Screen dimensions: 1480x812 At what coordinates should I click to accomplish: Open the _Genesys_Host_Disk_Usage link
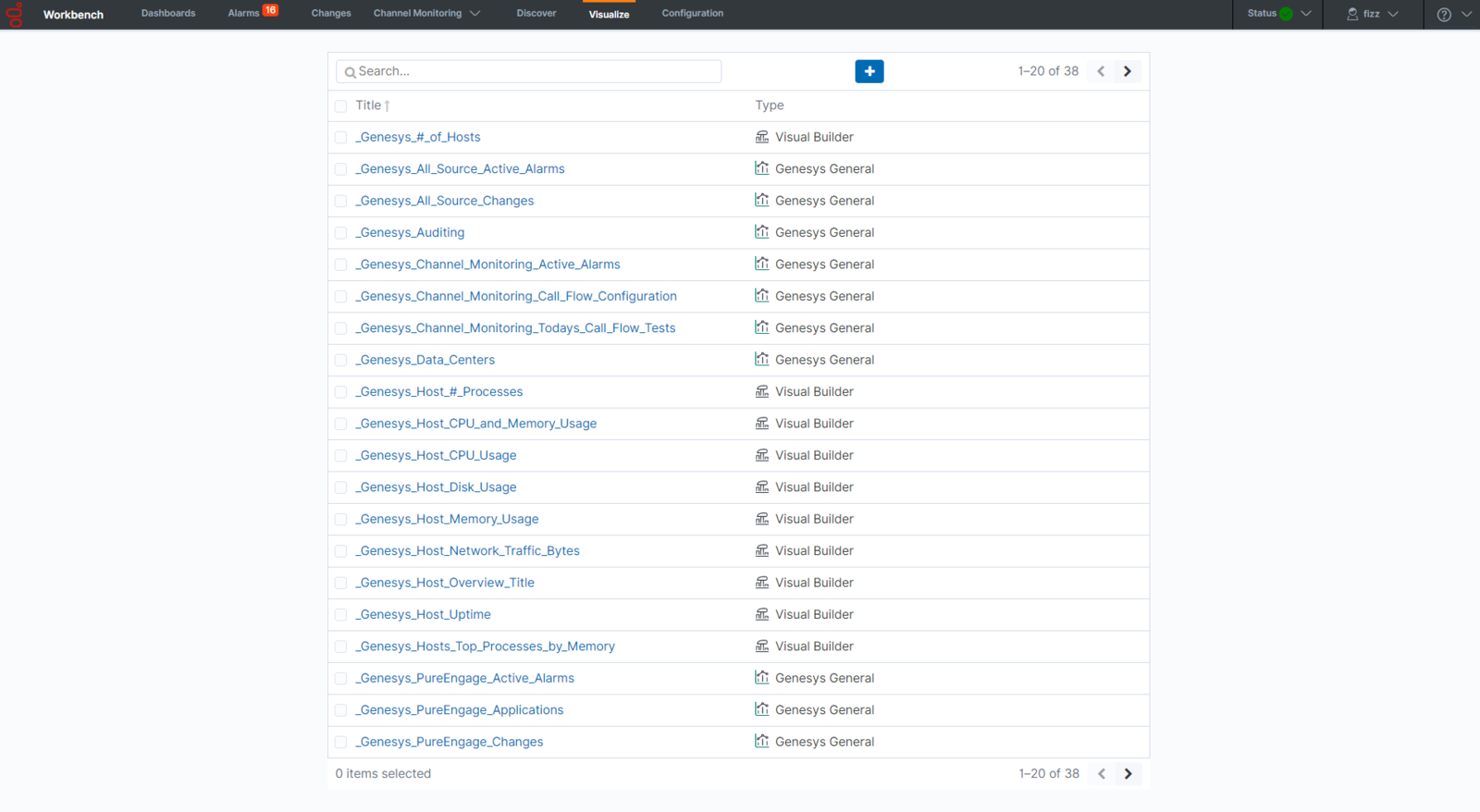click(x=437, y=486)
